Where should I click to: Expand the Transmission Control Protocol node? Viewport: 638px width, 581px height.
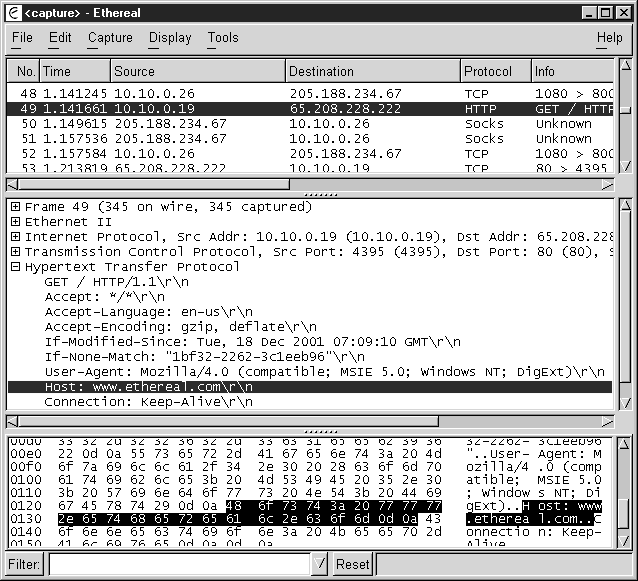click(x=15, y=252)
